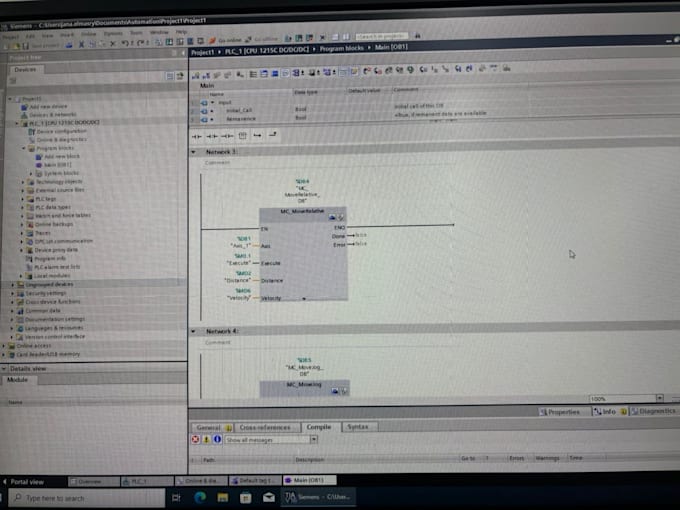Open configuration icon on MC_MoveRelative block
The width and height of the screenshot is (680, 510).
click(333, 217)
